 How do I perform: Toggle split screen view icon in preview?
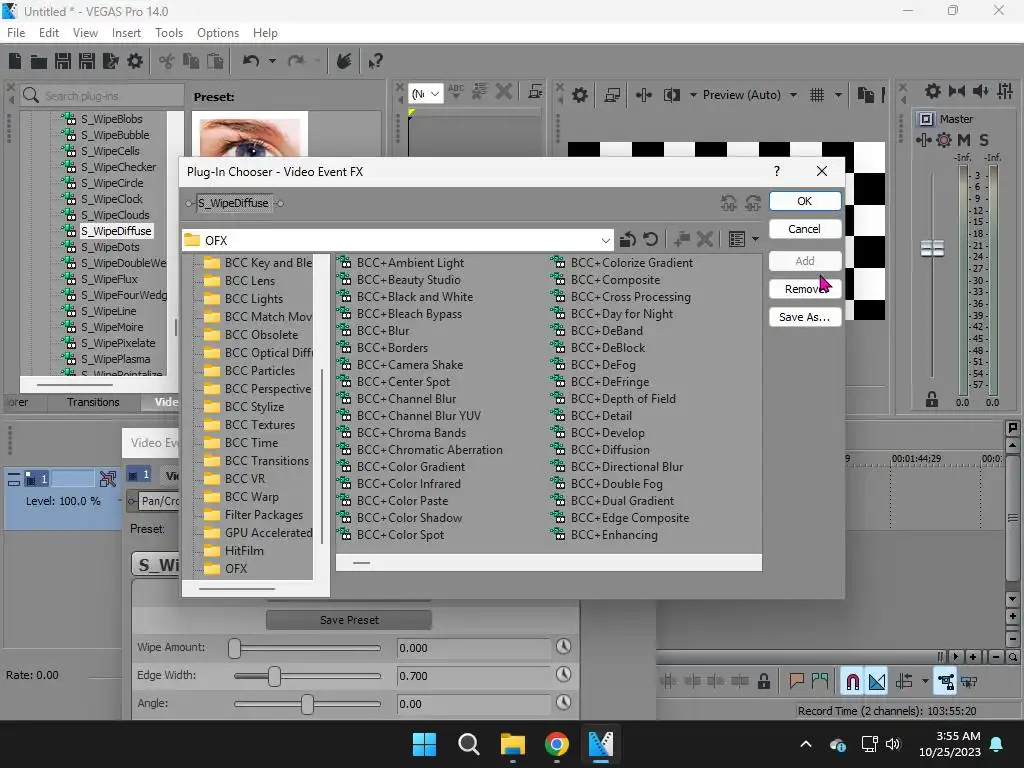(x=671, y=95)
